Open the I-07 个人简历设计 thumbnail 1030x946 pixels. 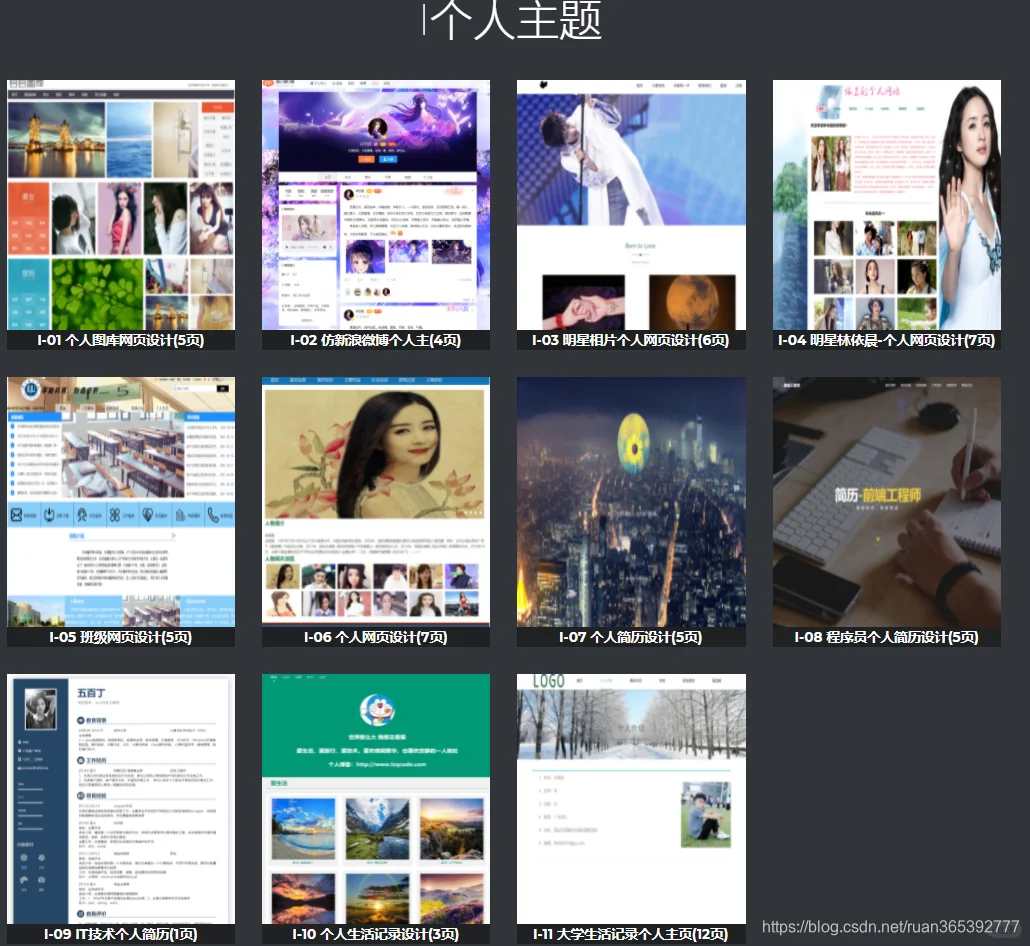630,498
